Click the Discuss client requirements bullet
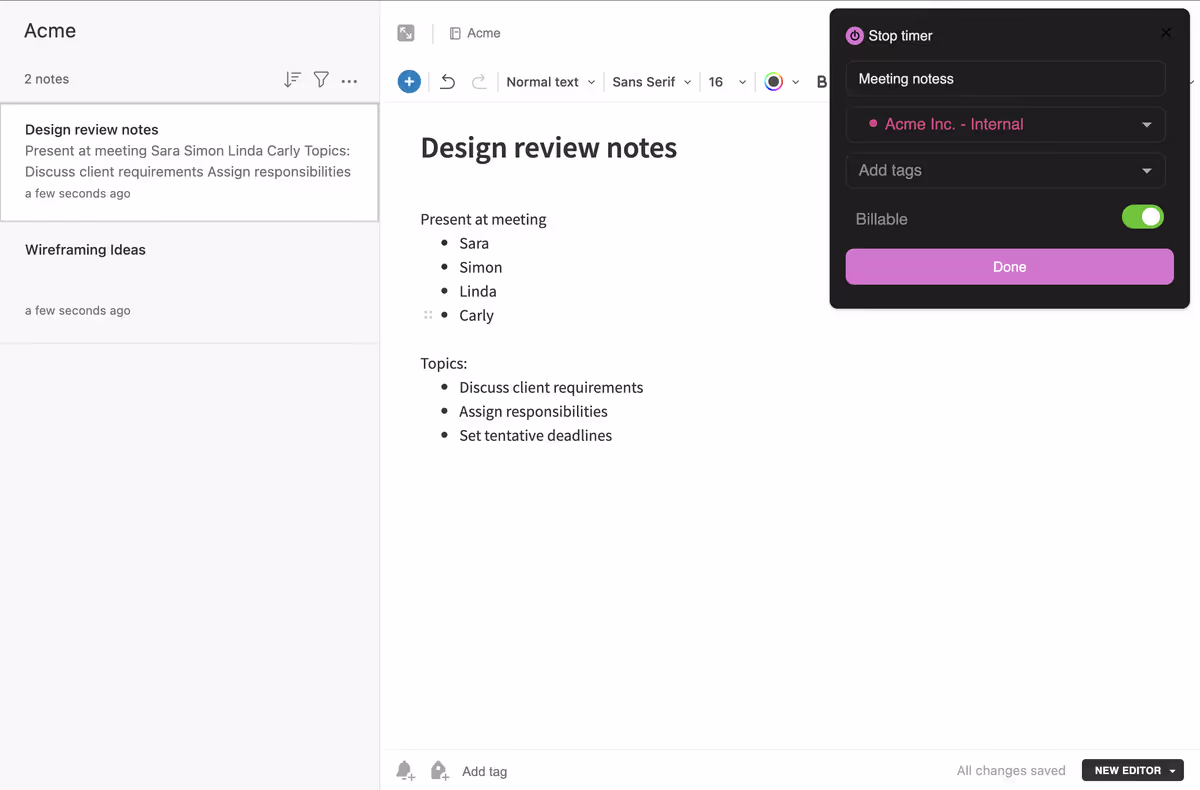1200x790 pixels. [551, 387]
